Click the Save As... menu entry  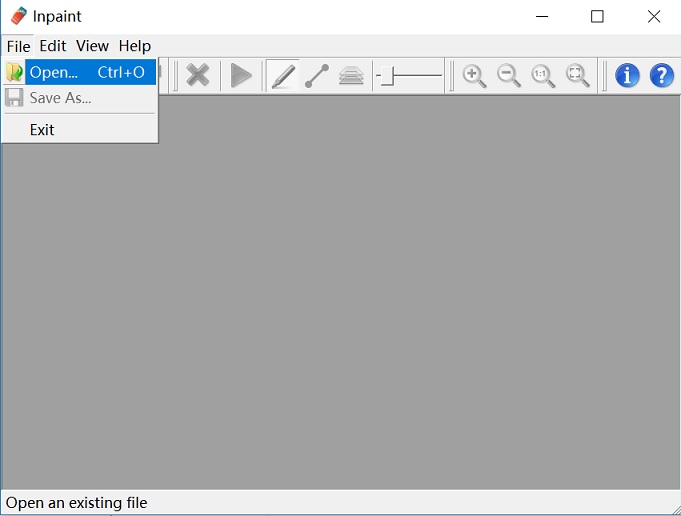(60, 98)
